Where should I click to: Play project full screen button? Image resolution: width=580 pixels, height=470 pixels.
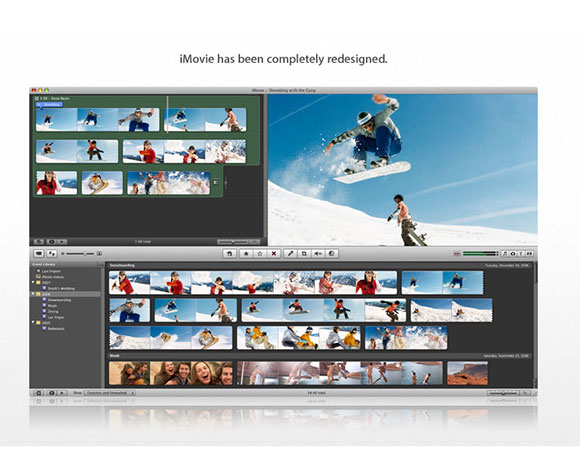[x=52, y=241]
